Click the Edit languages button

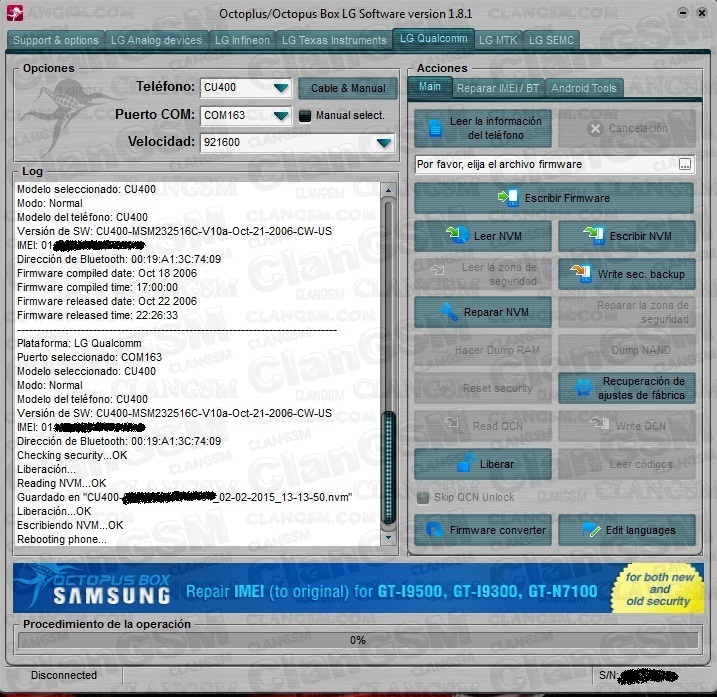click(x=626, y=530)
